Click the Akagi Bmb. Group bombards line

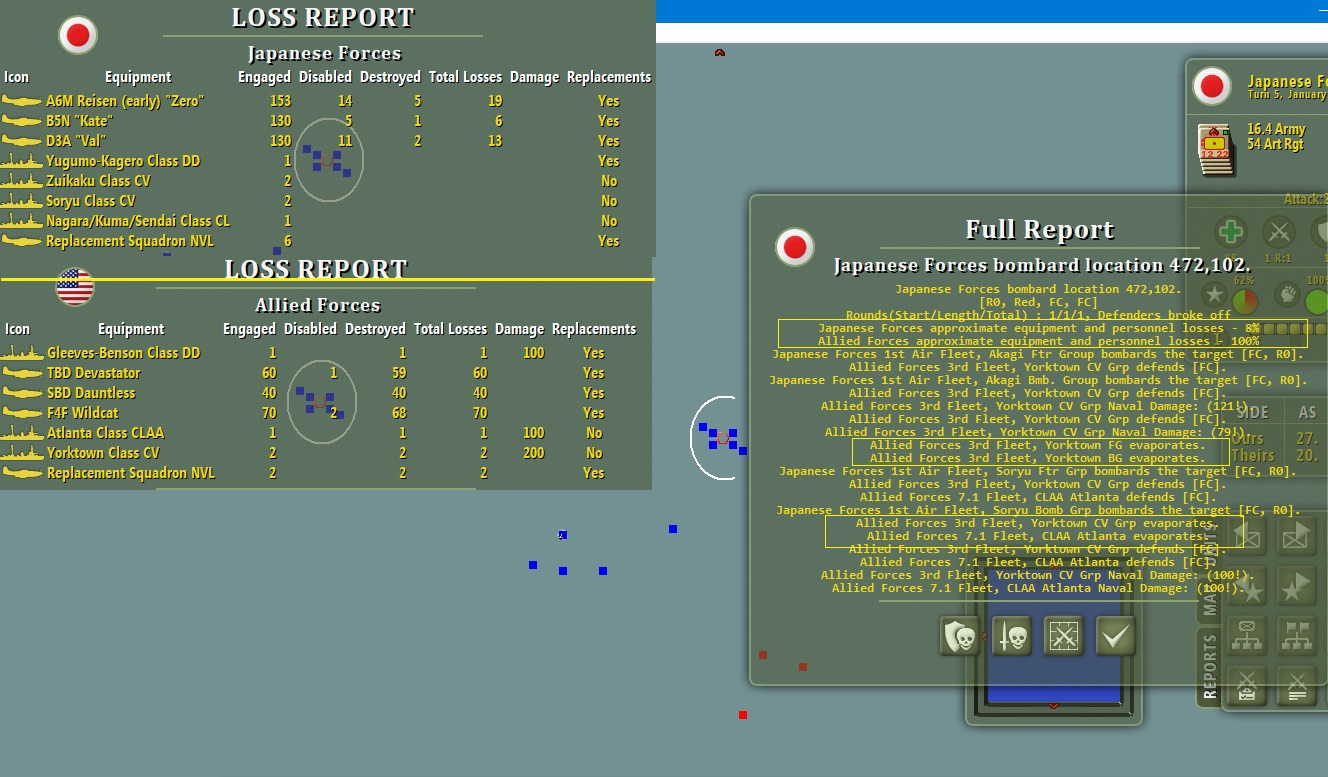(x=1038, y=380)
